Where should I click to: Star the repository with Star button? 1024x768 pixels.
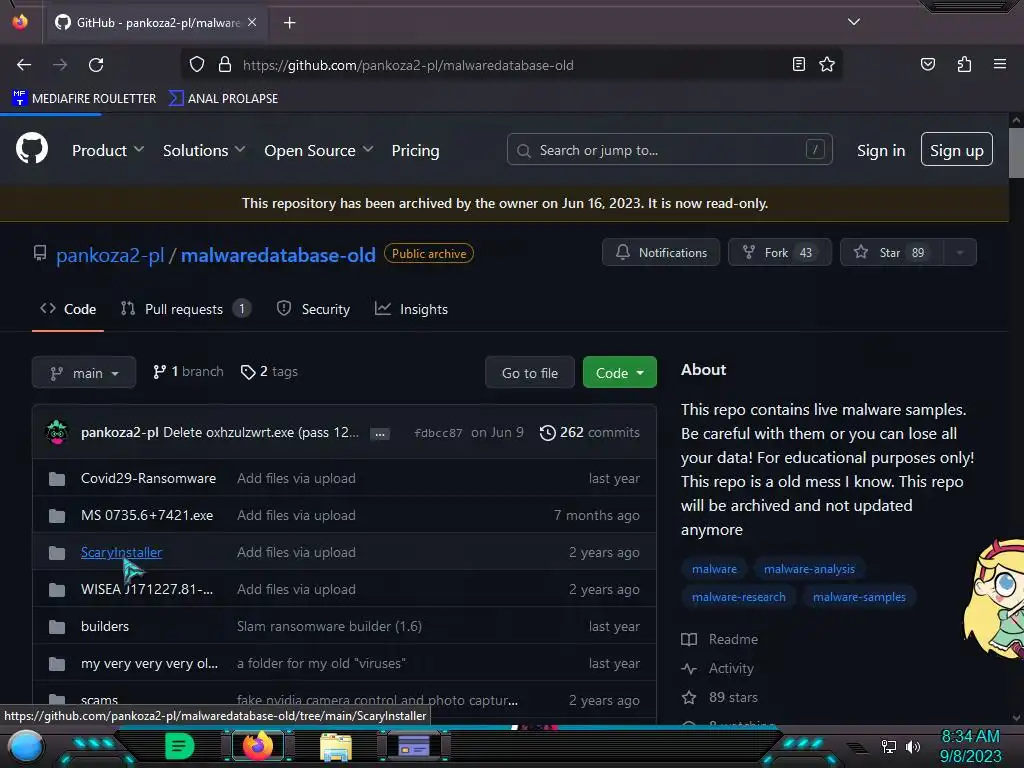click(x=891, y=252)
